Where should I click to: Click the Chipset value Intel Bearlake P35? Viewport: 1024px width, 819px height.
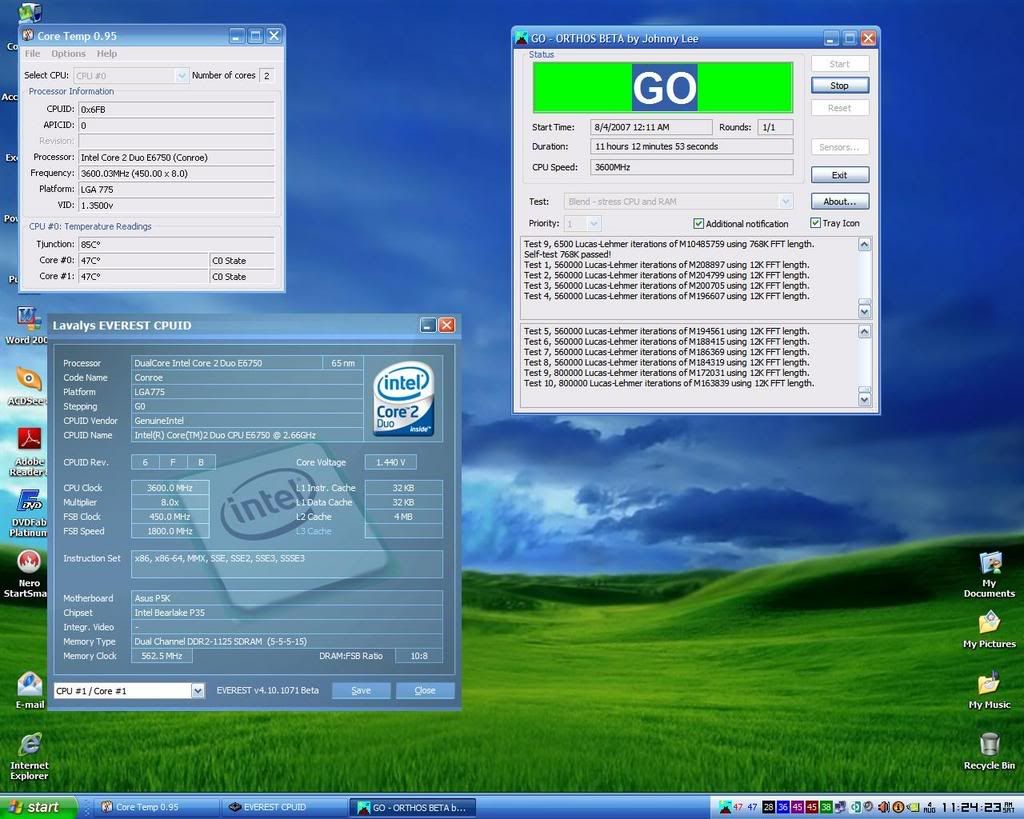(287, 613)
